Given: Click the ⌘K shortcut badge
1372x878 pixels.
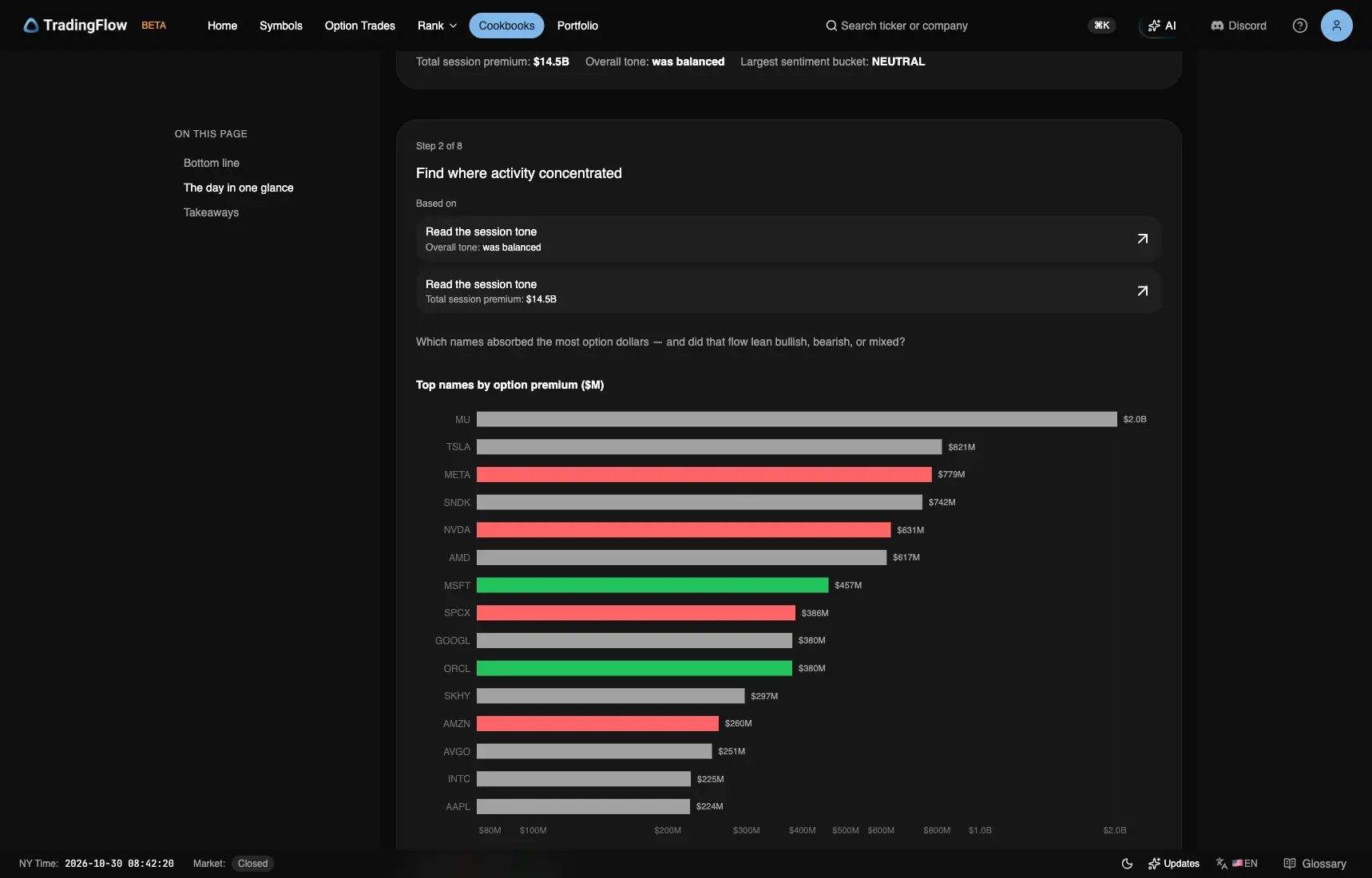Looking at the screenshot, I should coord(1102,26).
